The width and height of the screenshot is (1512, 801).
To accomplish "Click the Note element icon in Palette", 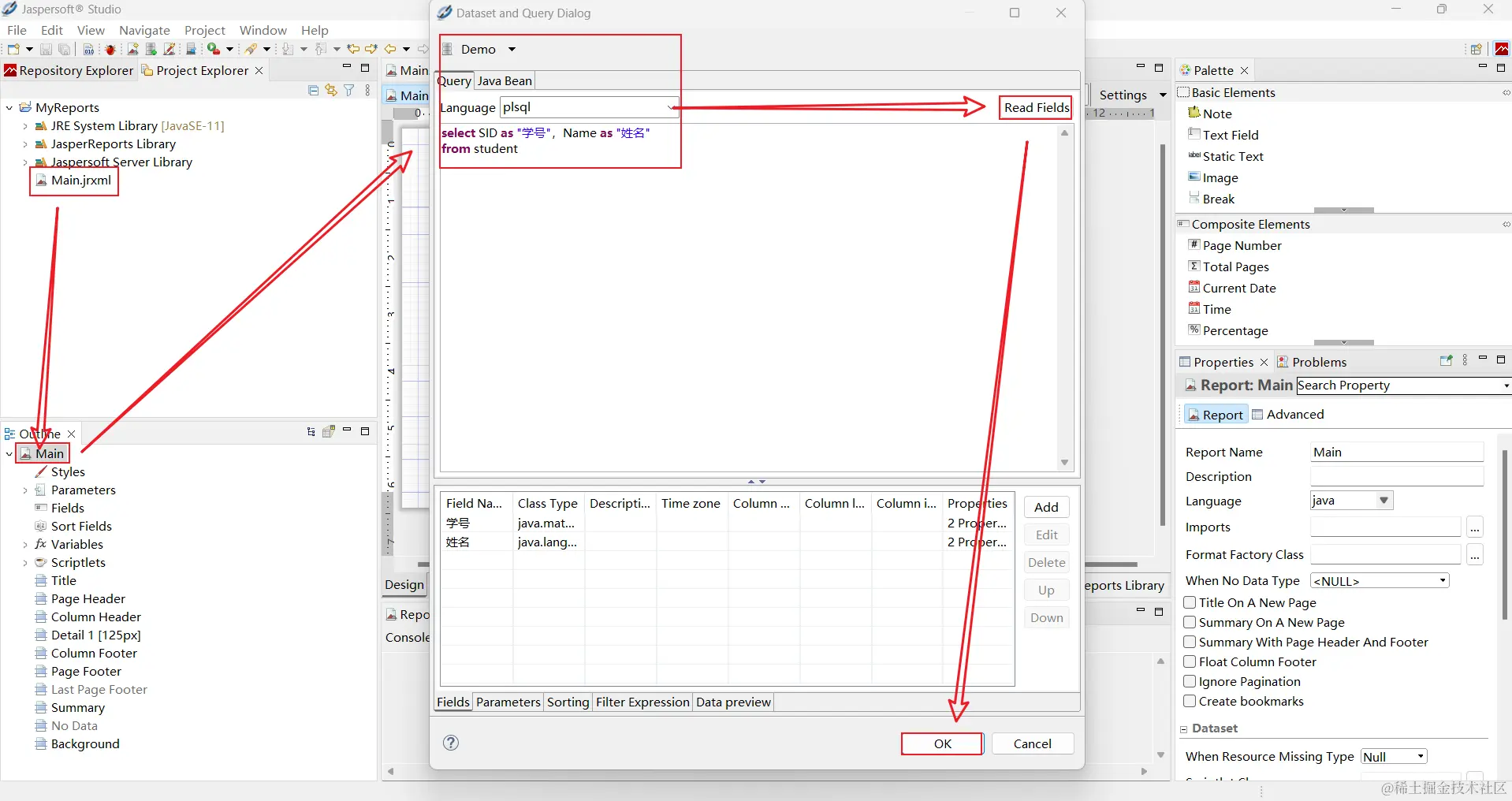I will click(1194, 113).
